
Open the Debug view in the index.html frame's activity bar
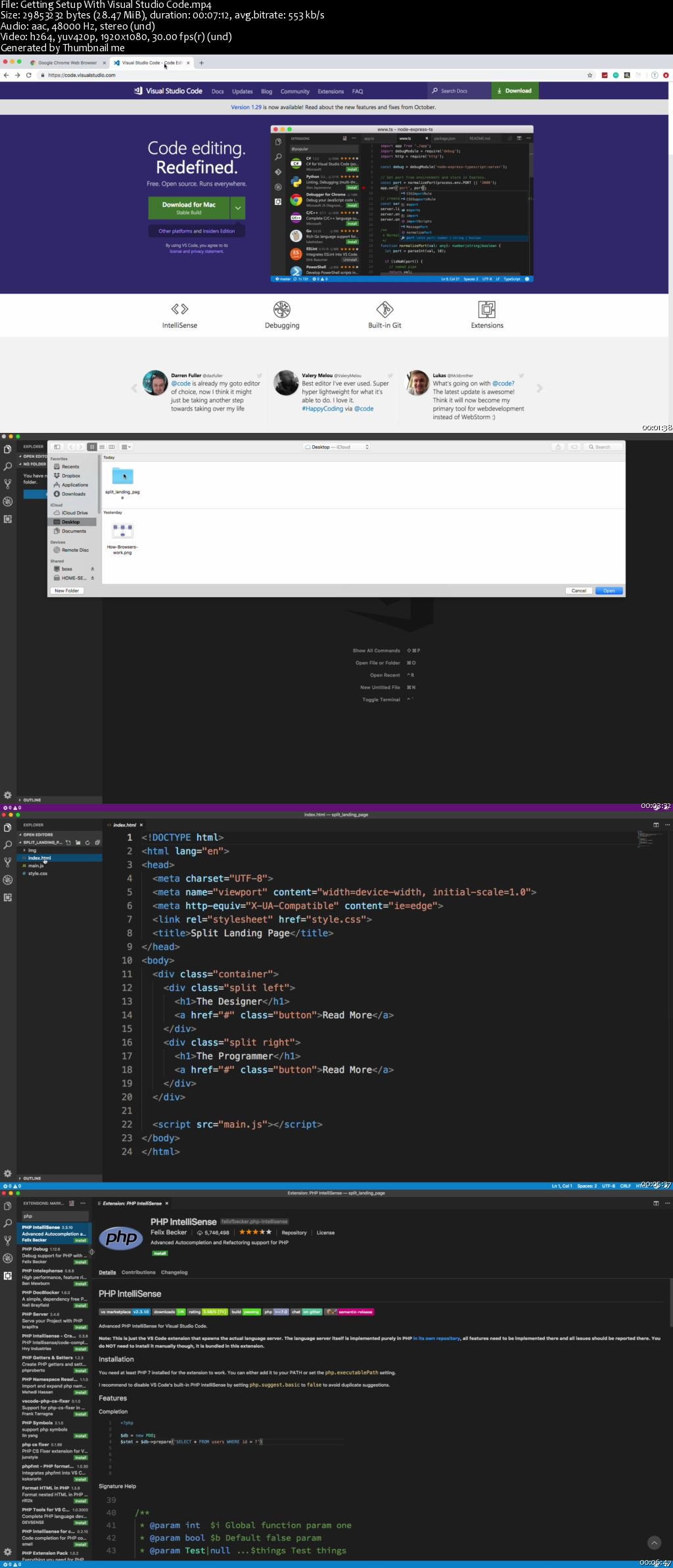click(8, 880)
